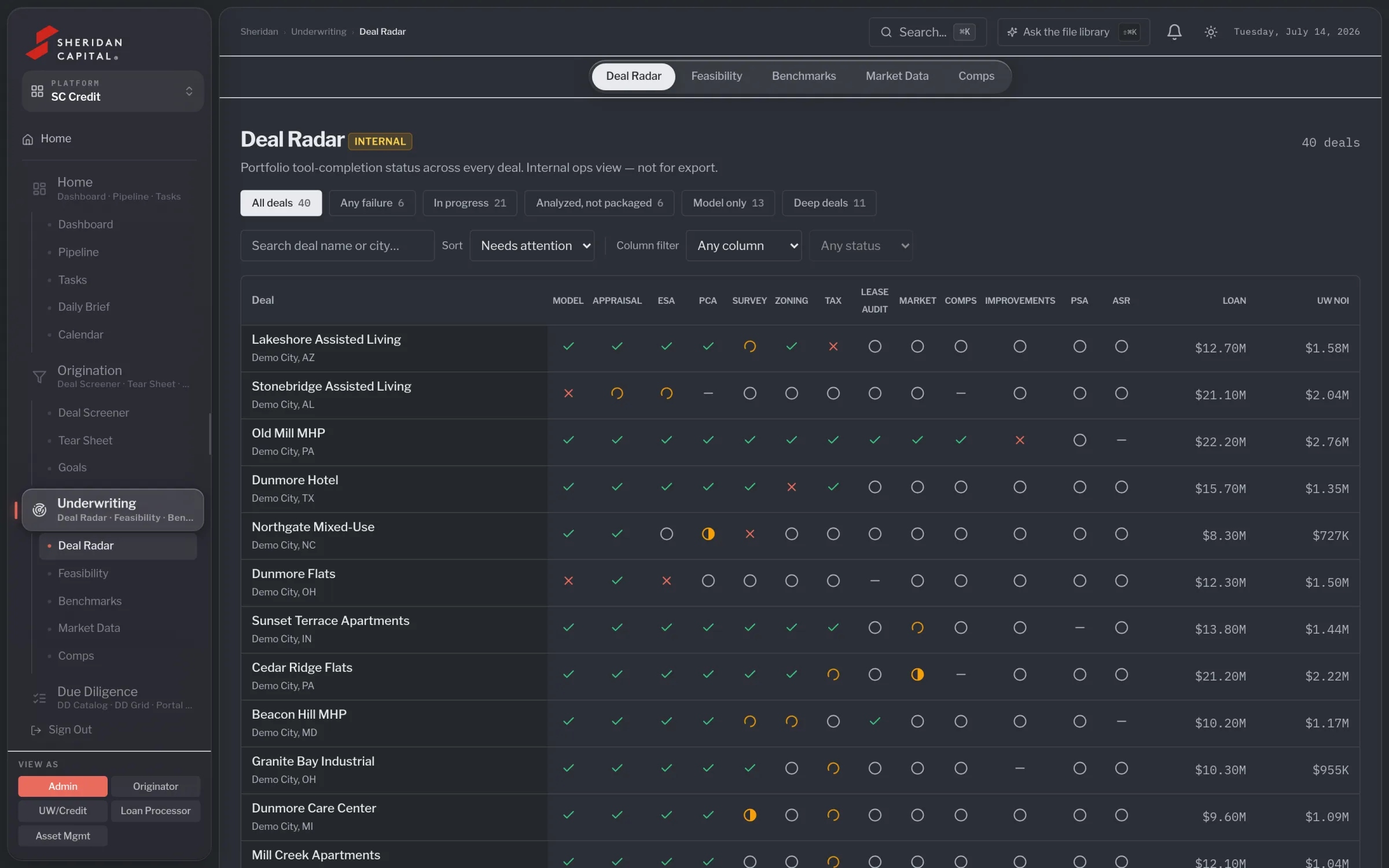Click the half-complete Market status for Cedar Ridge Flats

click(x=917, y=675)
